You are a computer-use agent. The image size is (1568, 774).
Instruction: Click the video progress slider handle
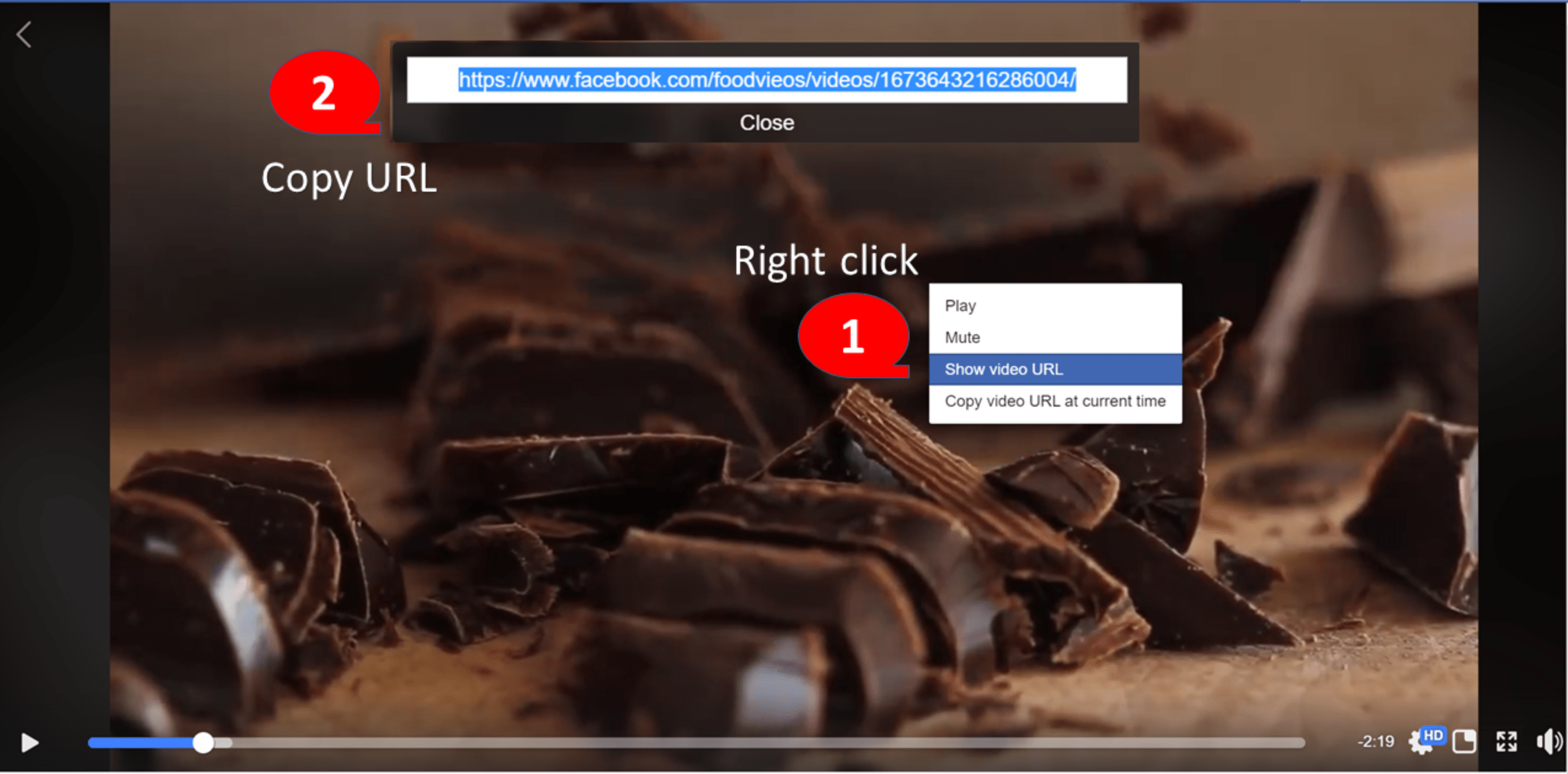[203, 743]
